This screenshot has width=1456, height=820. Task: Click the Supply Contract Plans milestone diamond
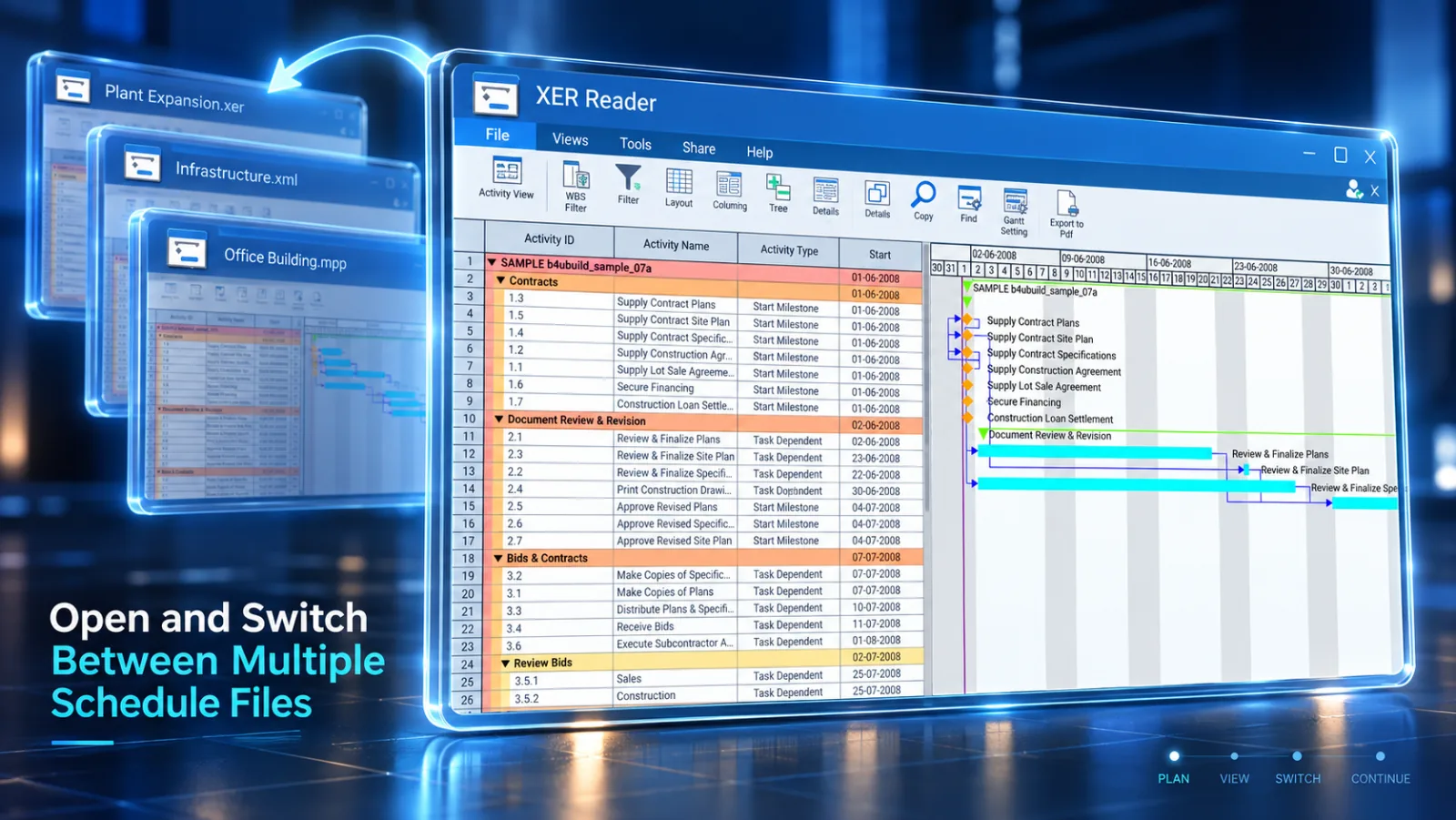pos(967,319)
